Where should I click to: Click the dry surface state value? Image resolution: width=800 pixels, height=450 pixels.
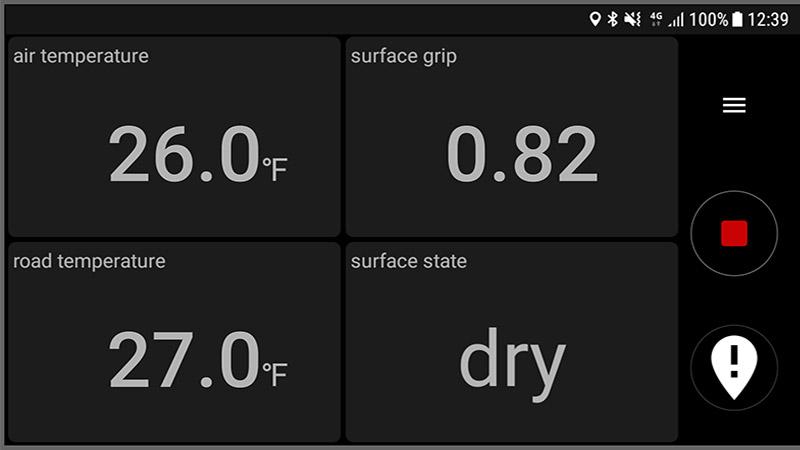click(x=512, y=363)
